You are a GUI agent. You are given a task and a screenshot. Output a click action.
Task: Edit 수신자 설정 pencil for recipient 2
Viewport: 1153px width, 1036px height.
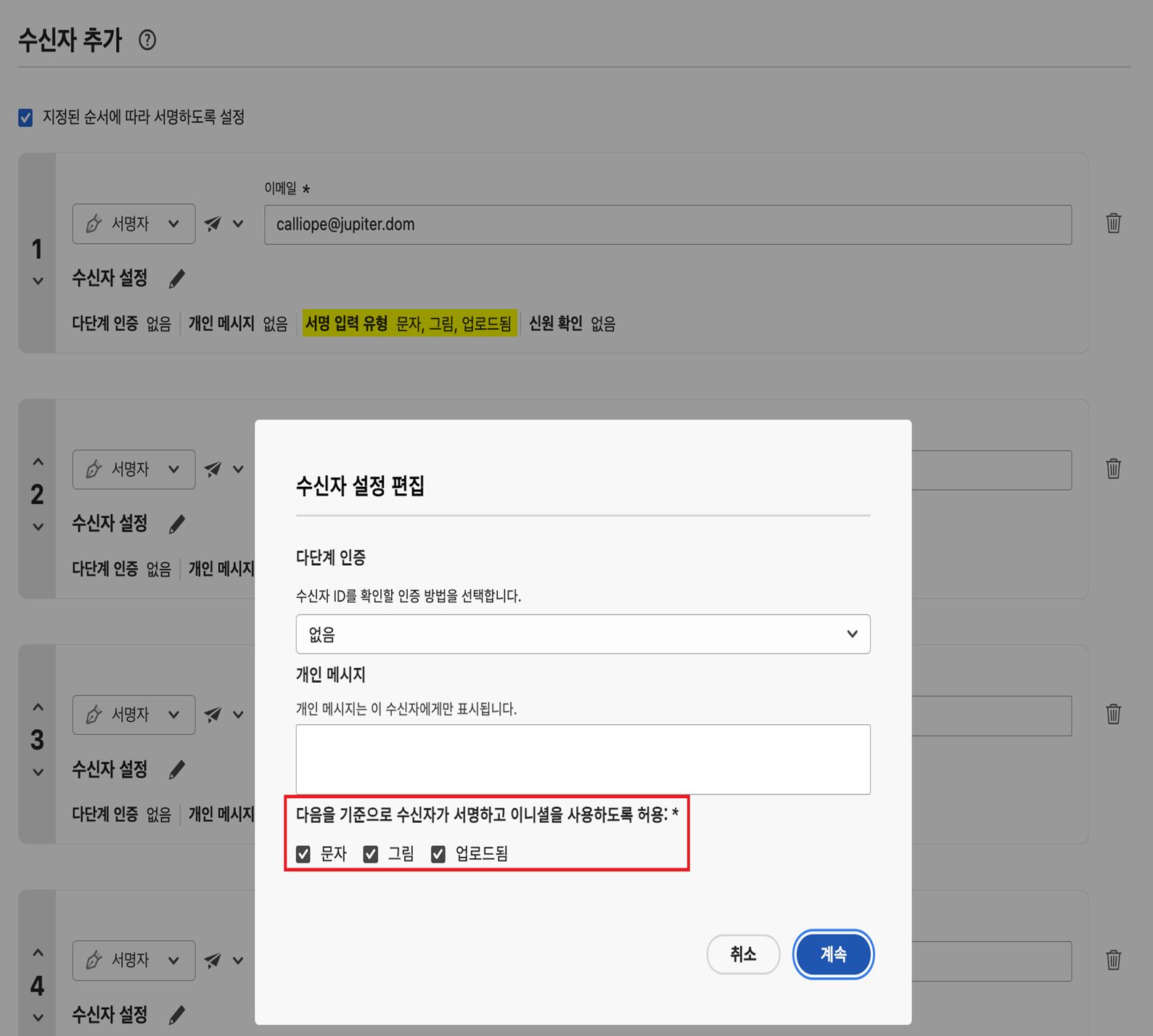point(177,524)
